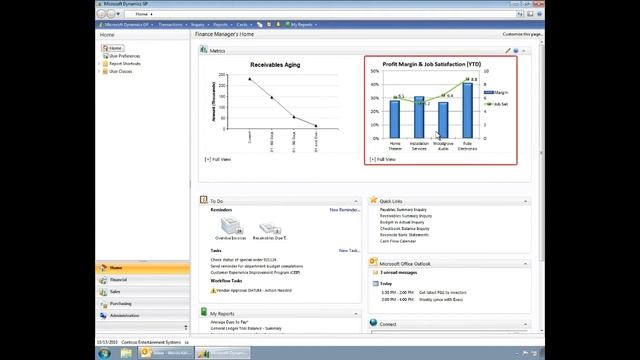The image size is (640, 360).
Task: Click the Connect globe icon
Action: click(373, 323)
